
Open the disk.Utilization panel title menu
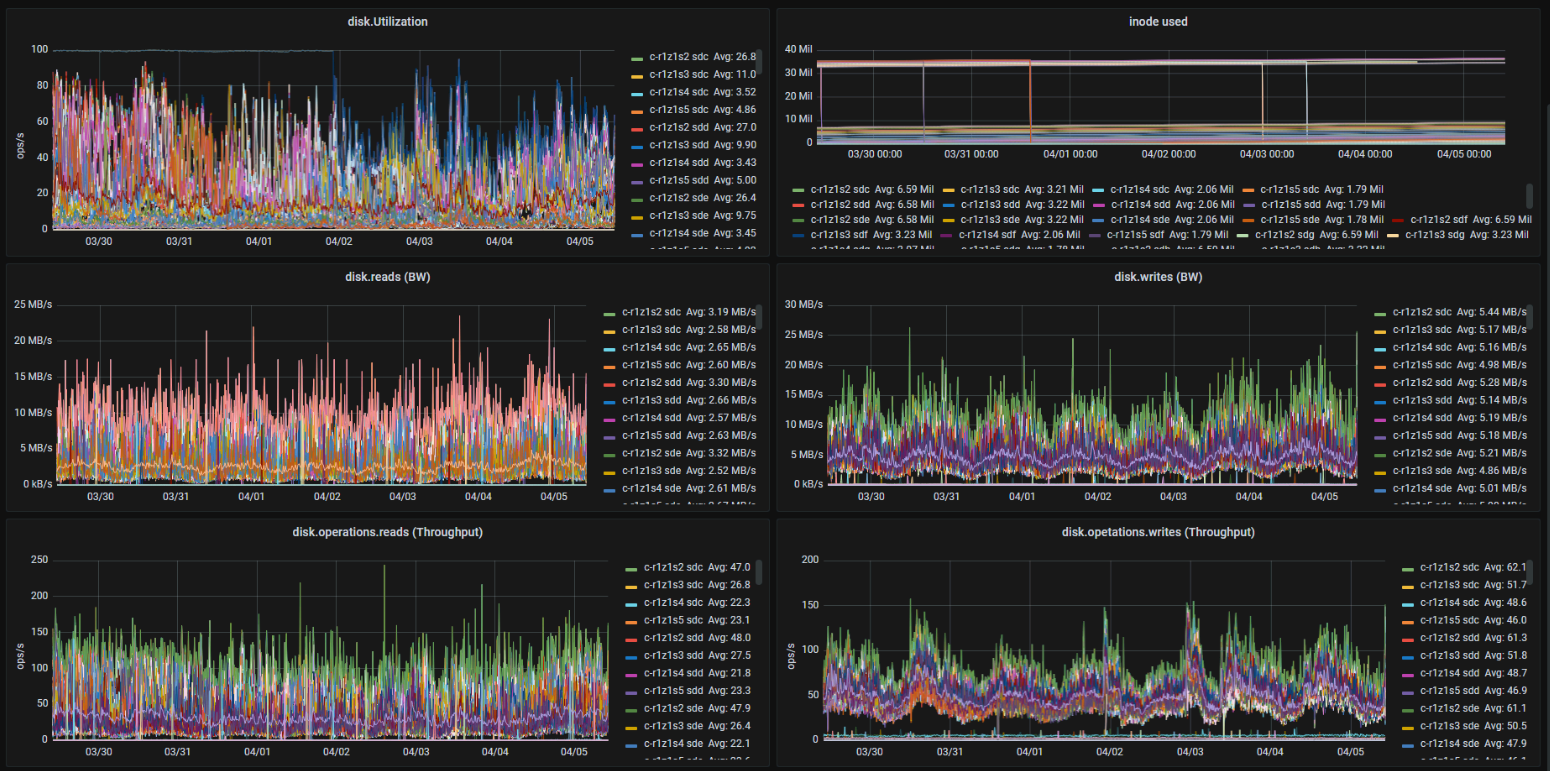tap(387, 21)
